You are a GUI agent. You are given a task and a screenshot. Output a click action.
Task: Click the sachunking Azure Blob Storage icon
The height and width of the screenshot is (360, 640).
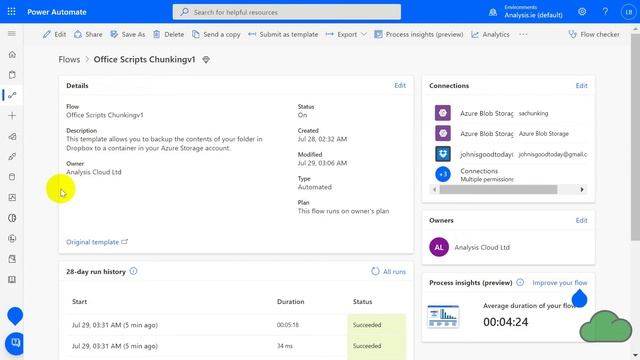[x=443, y=113]
